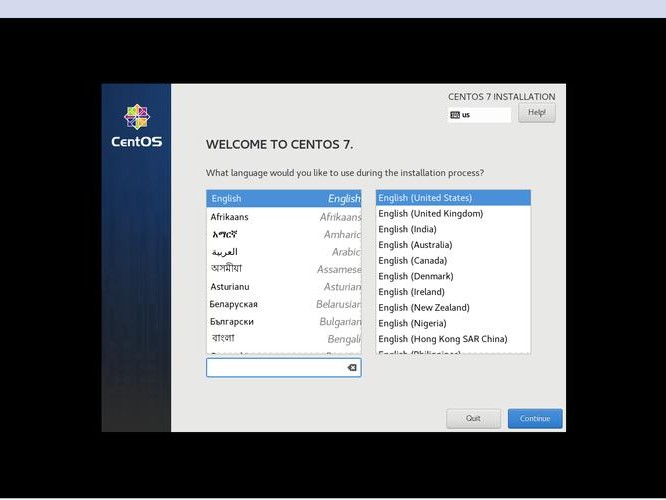Select English (United Kingdom) locale
The image size is (666, 500).
(453, 214)
